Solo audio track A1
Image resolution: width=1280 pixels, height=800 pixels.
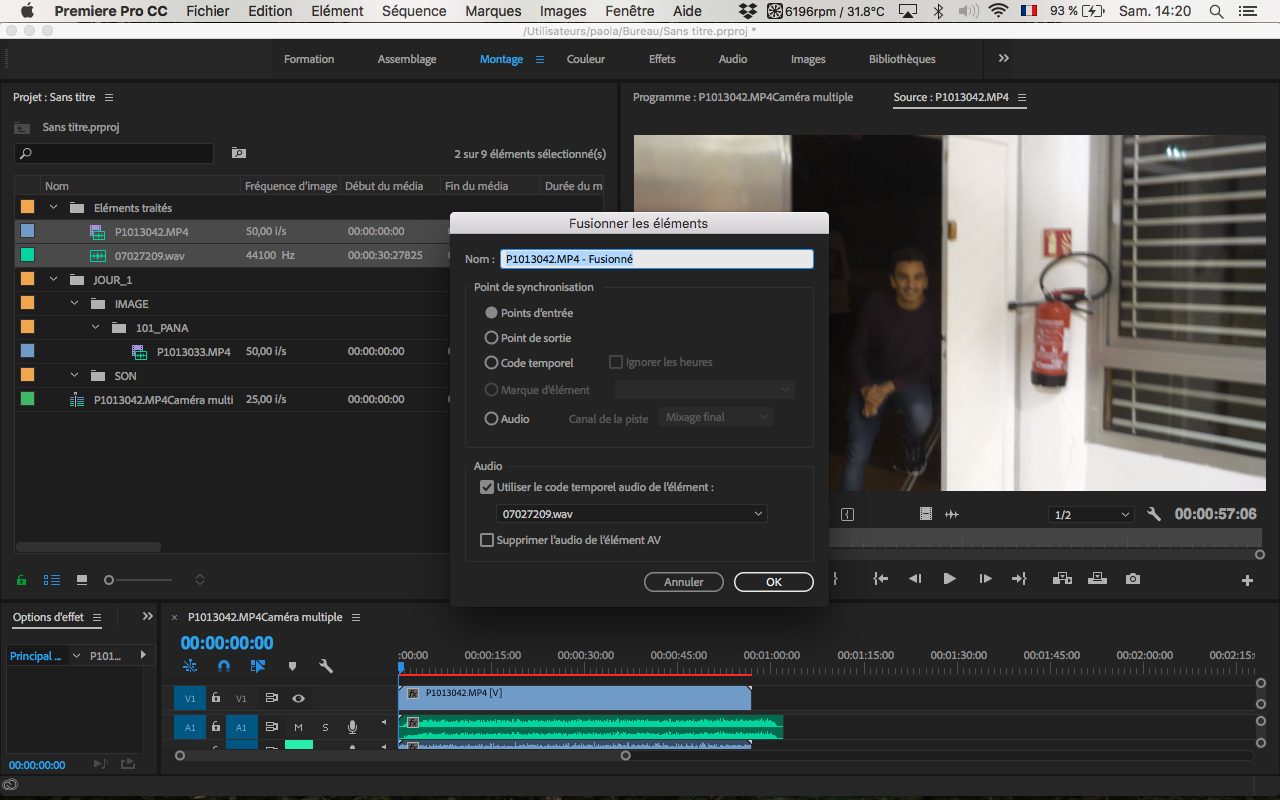pyautogui.click(x=325, y=727)
